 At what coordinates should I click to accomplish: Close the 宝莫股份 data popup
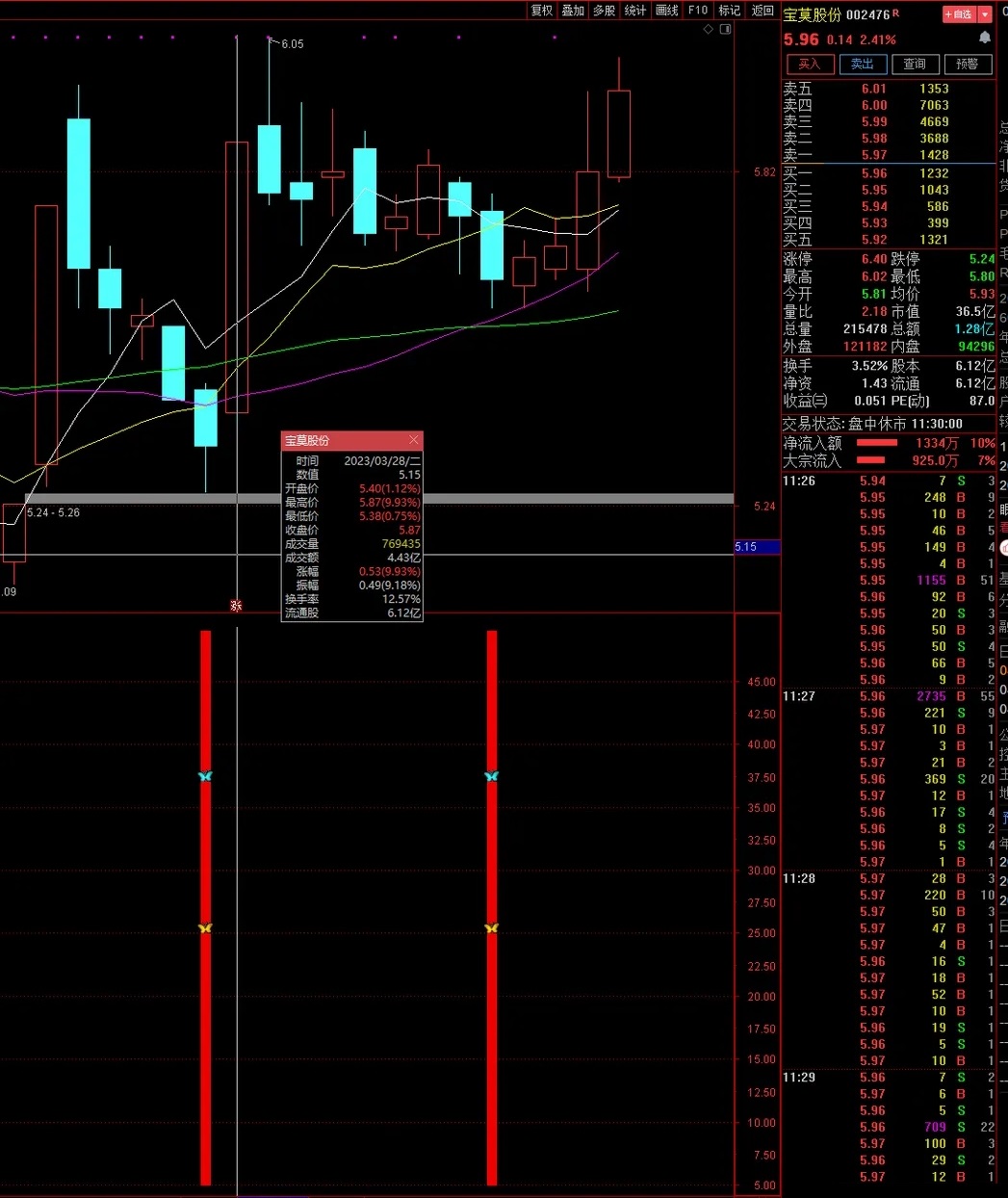pyautogui.click(x=414, y=440)
